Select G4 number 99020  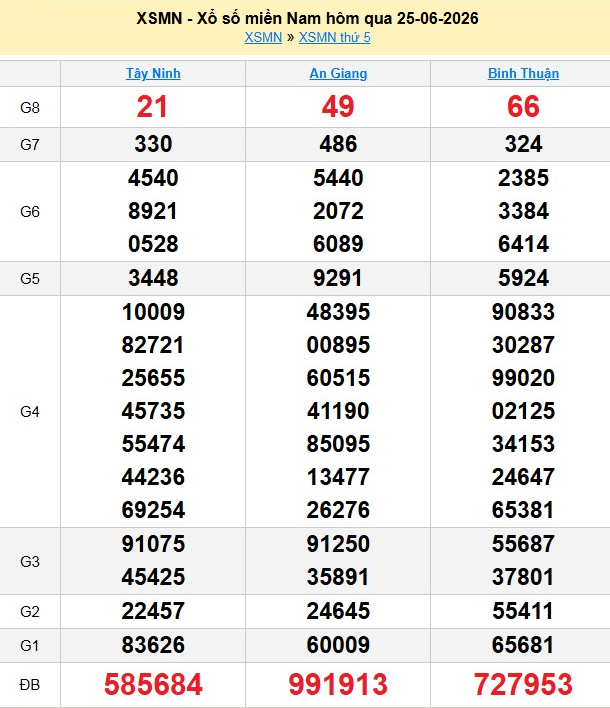coord(523,378)
